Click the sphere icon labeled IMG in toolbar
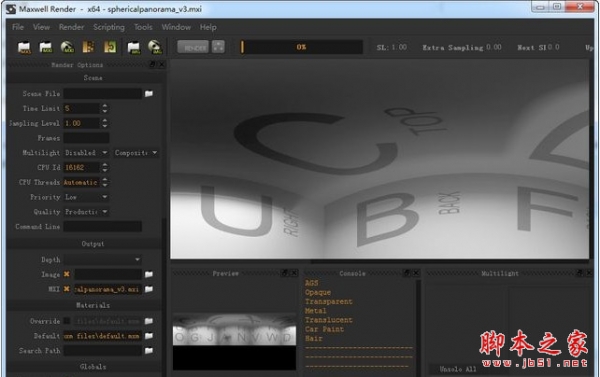600x377 pixels. point(155,47)
